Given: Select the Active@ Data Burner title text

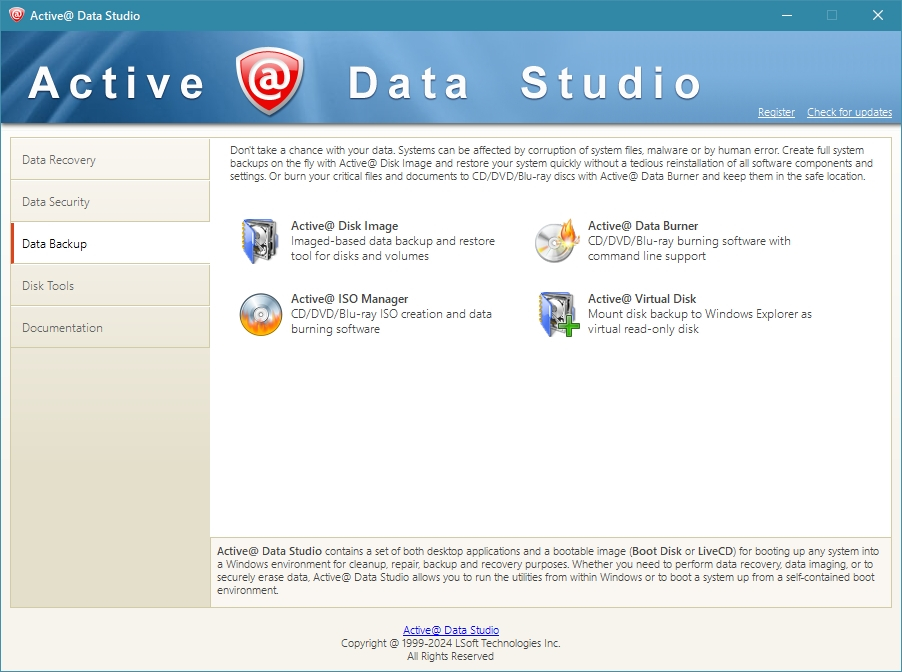Looking at the screenshot, I should coord(643,226).
